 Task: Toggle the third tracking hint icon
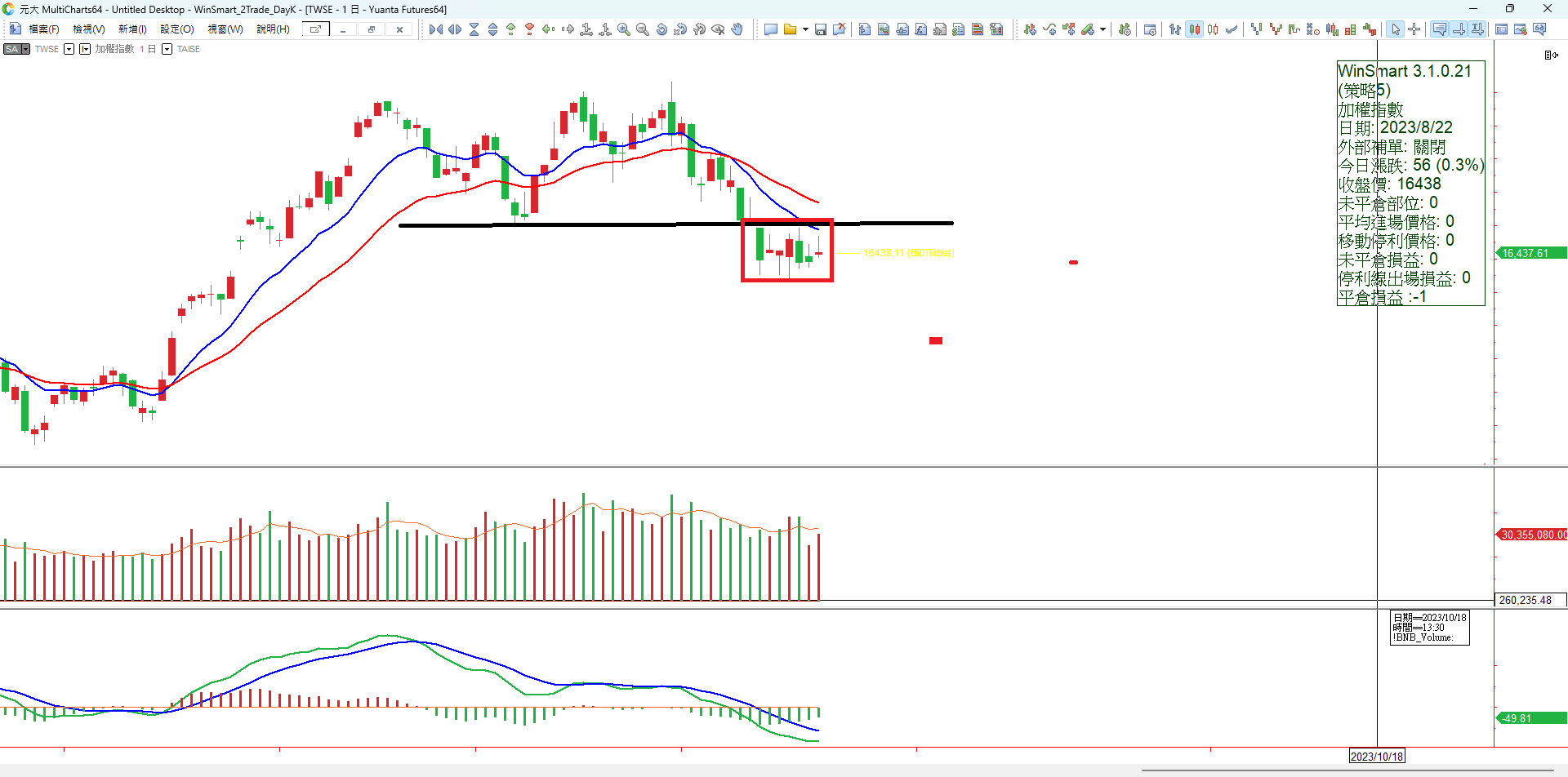(1477, 29)
